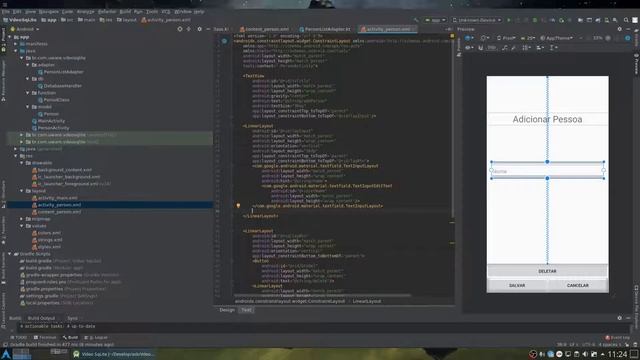Collapse the adapter package

28,65
